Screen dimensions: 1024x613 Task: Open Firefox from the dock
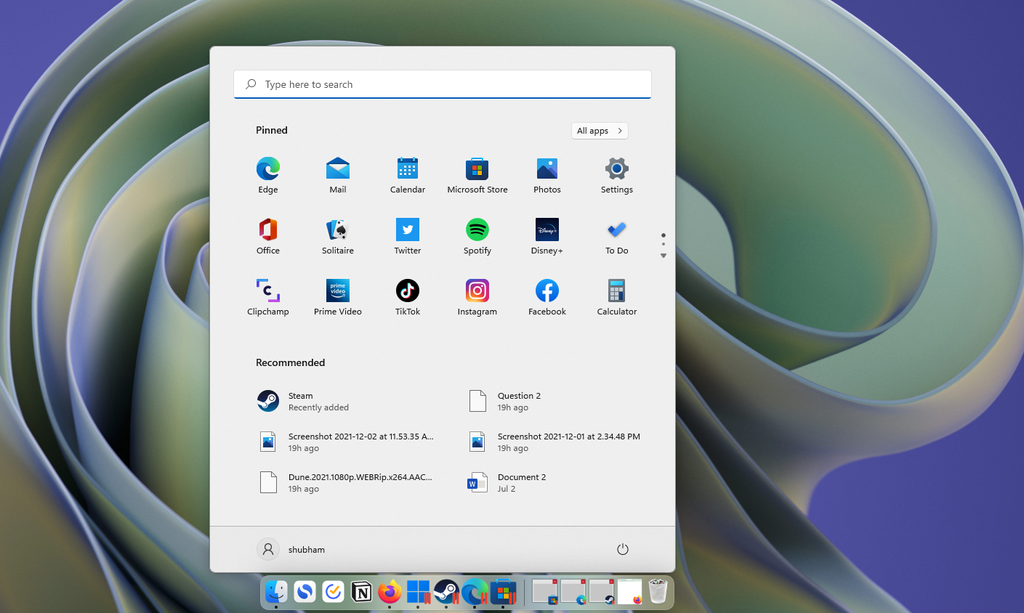pyautogui.click(x=389, y=592)
